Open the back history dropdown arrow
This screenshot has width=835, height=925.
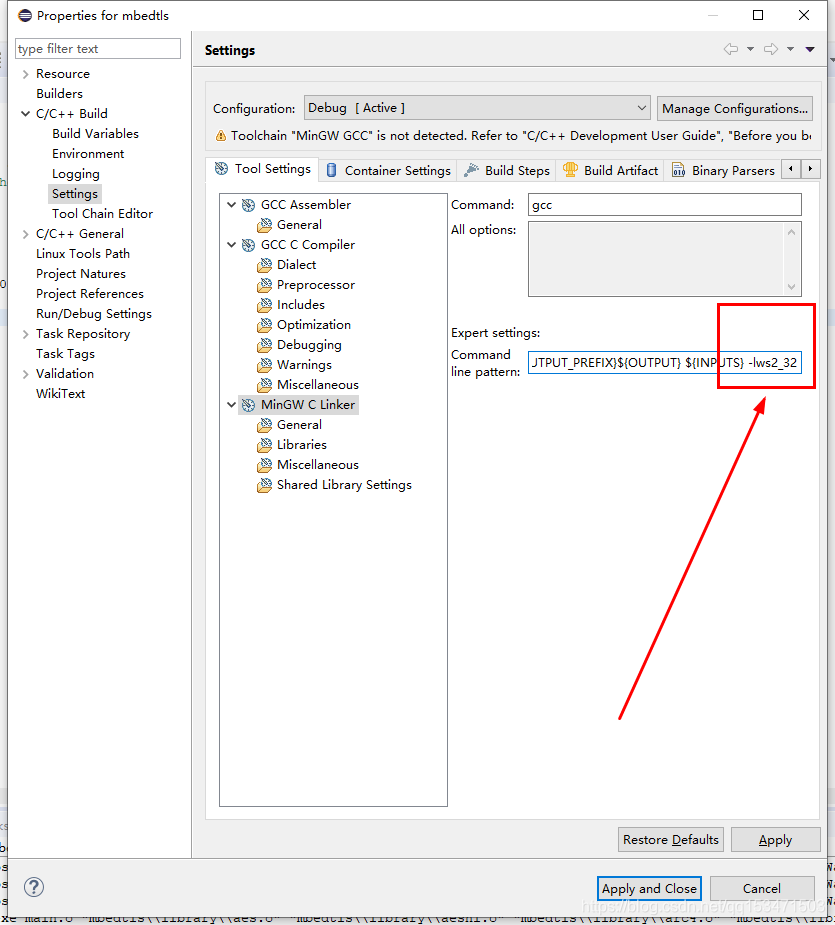coord(751,49)
